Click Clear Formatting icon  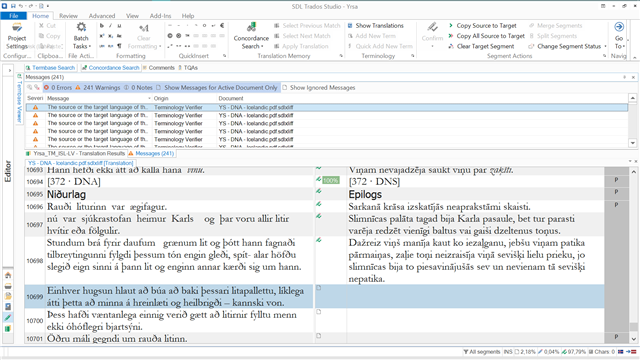click(144, 28)
